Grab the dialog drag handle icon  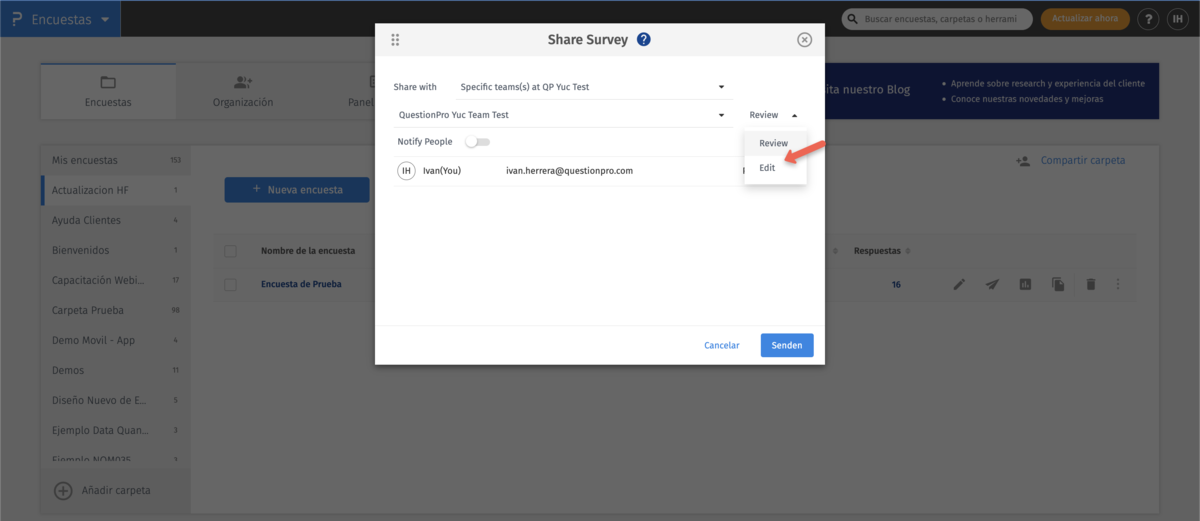click(395, 40)
